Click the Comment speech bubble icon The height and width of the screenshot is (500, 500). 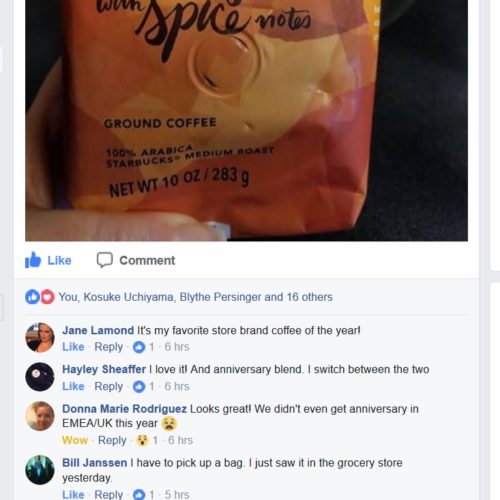105,260
